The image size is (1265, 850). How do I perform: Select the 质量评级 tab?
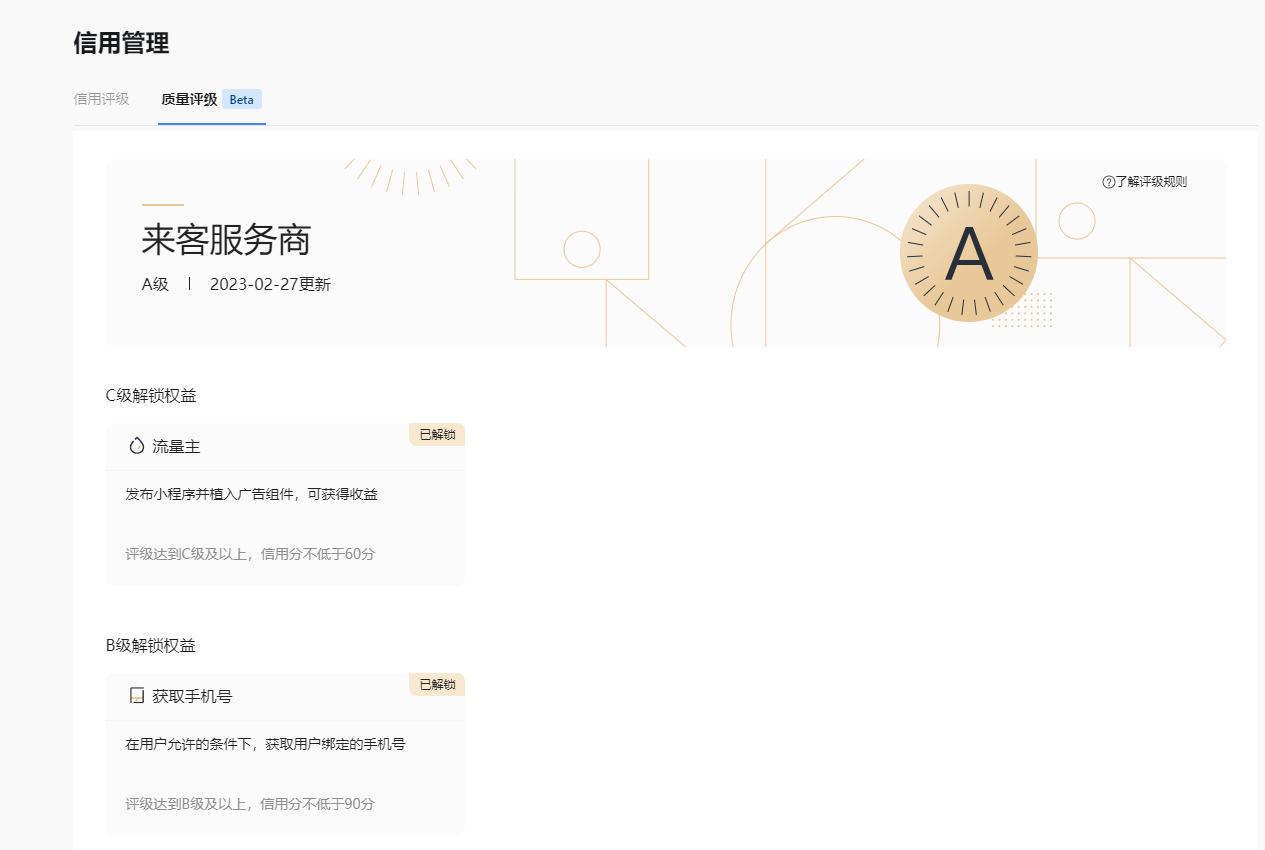tap(189, 100)
